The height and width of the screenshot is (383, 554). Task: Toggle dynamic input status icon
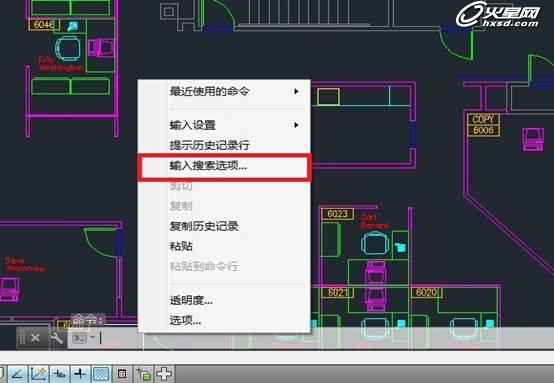tap(59, 374)
